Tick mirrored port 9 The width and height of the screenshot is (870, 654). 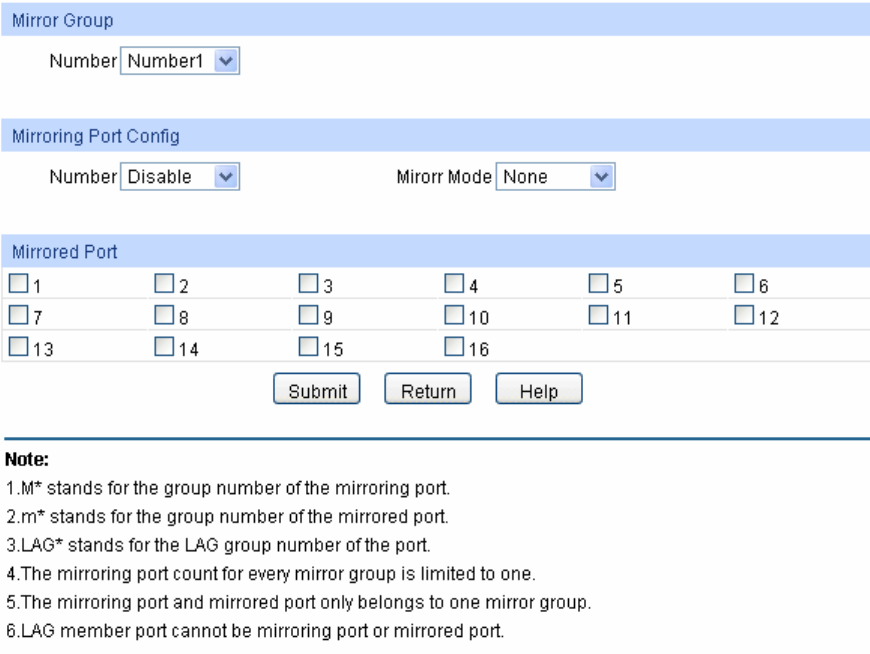coord(310,316)
